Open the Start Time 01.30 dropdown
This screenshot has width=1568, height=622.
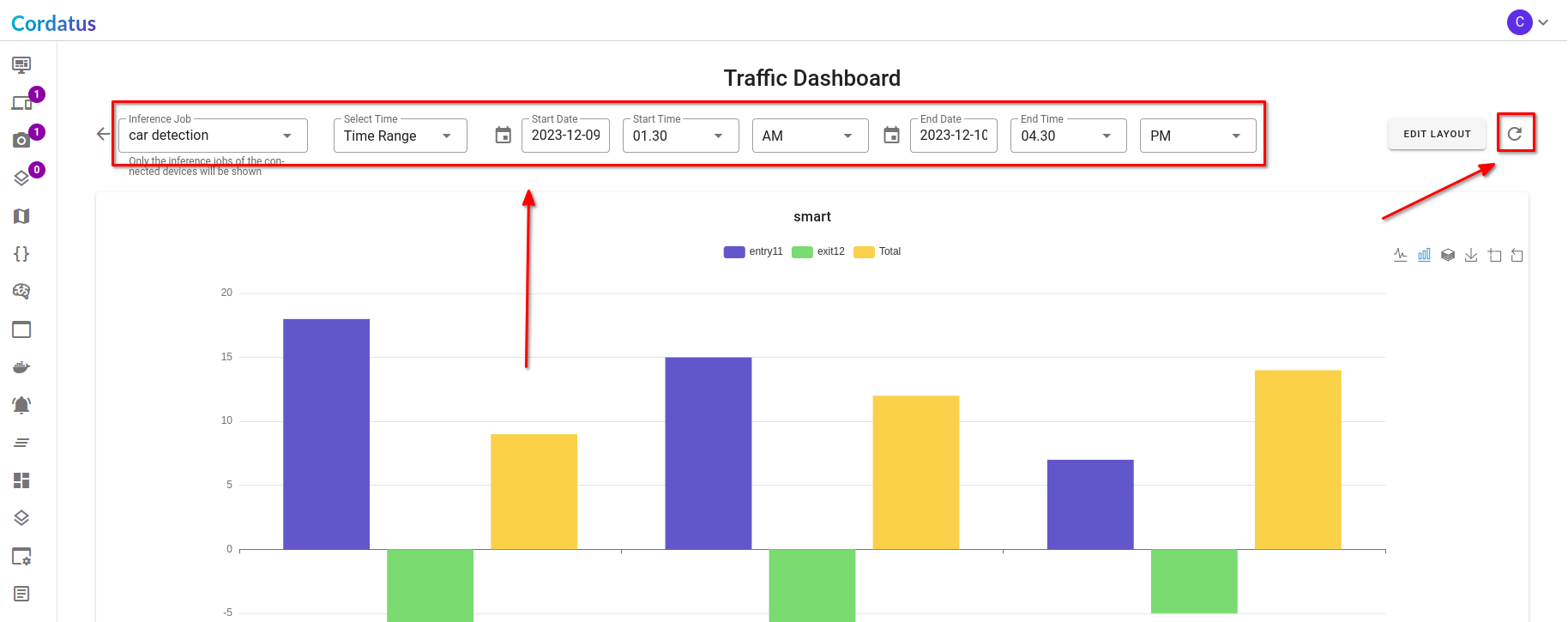pos(681,136)
